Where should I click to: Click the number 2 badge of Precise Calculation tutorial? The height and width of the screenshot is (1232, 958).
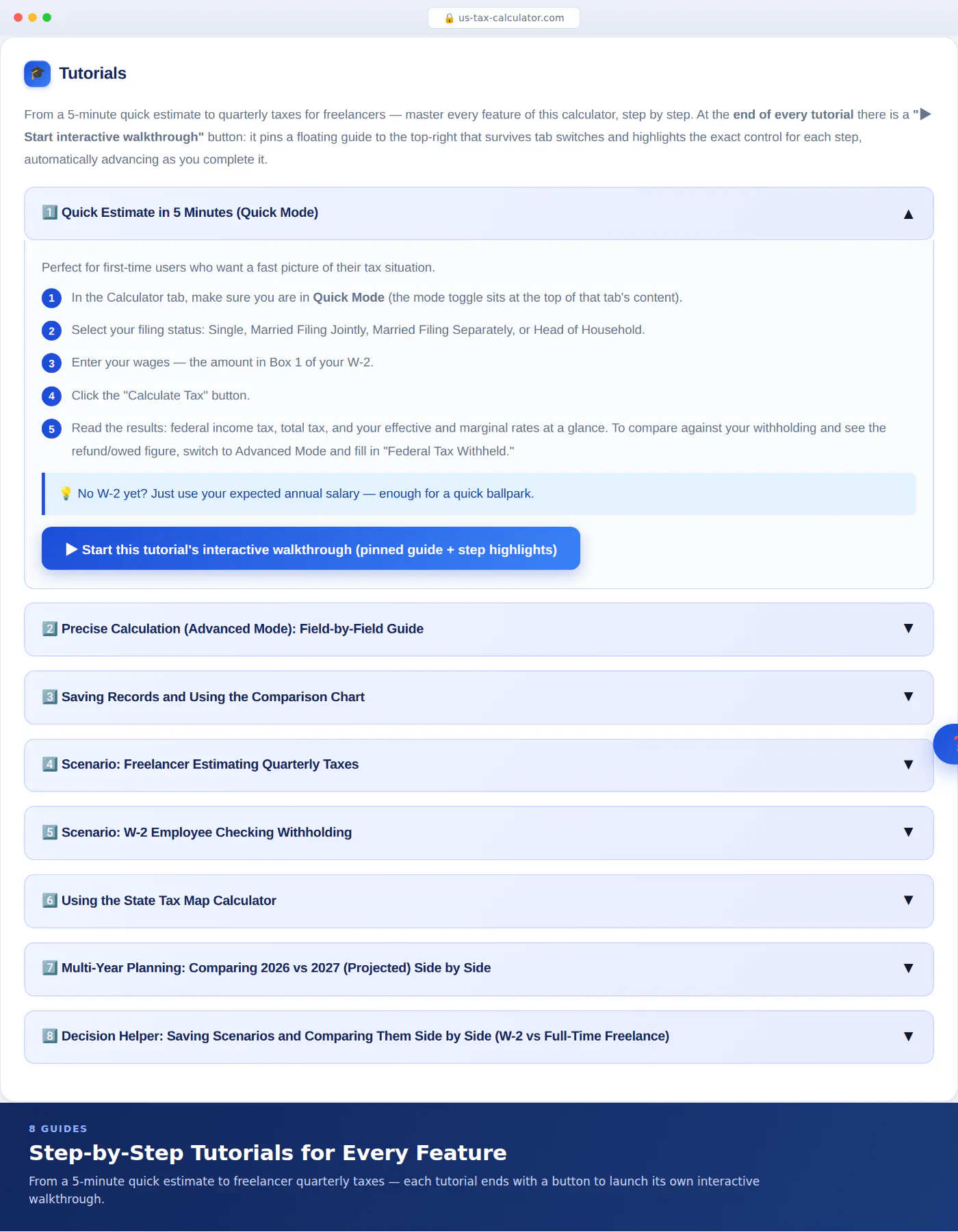[x=49, y=629]
